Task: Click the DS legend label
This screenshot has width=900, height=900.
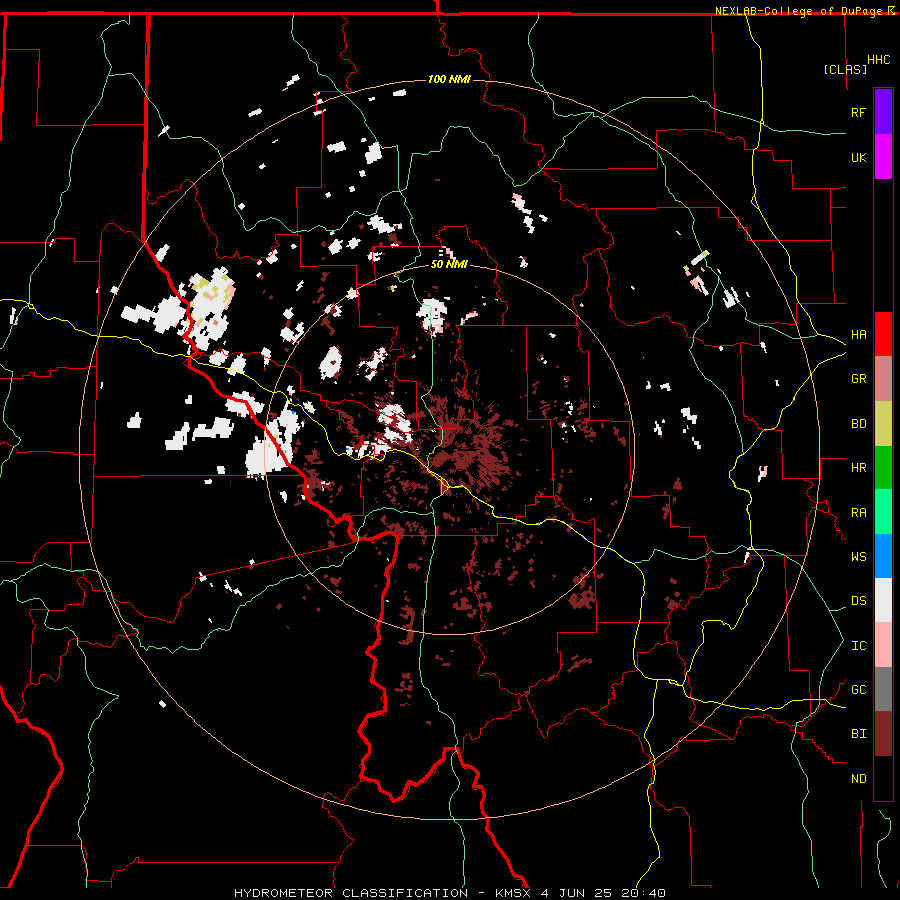Action: 858,601
